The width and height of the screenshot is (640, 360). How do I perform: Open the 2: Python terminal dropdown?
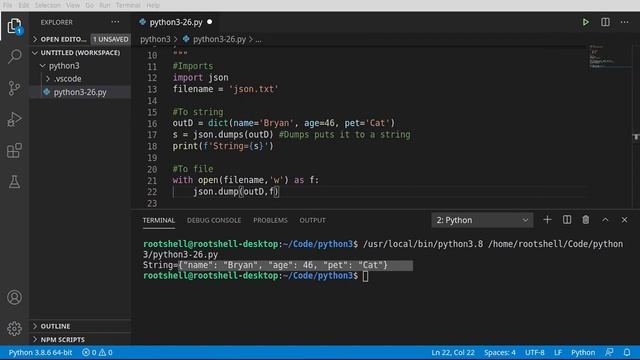point(482,220)
